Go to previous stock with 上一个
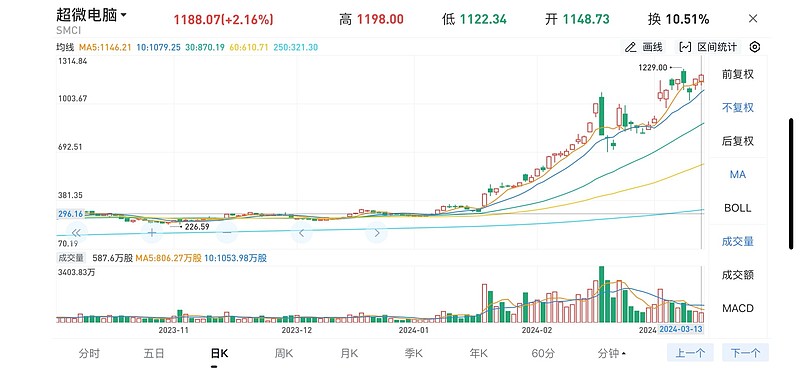Screen dimensions: 800x368 [690, 353]
